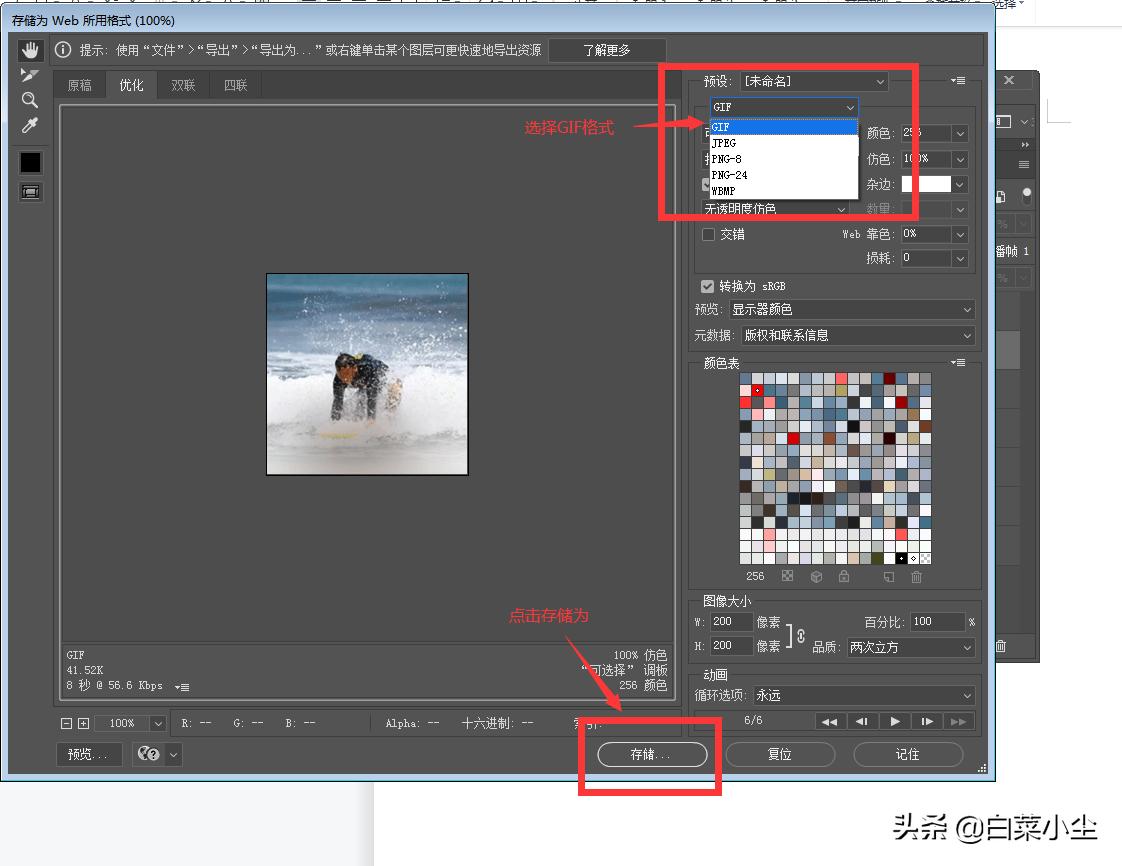Open the 原稿 original tab

coord(80,85)
